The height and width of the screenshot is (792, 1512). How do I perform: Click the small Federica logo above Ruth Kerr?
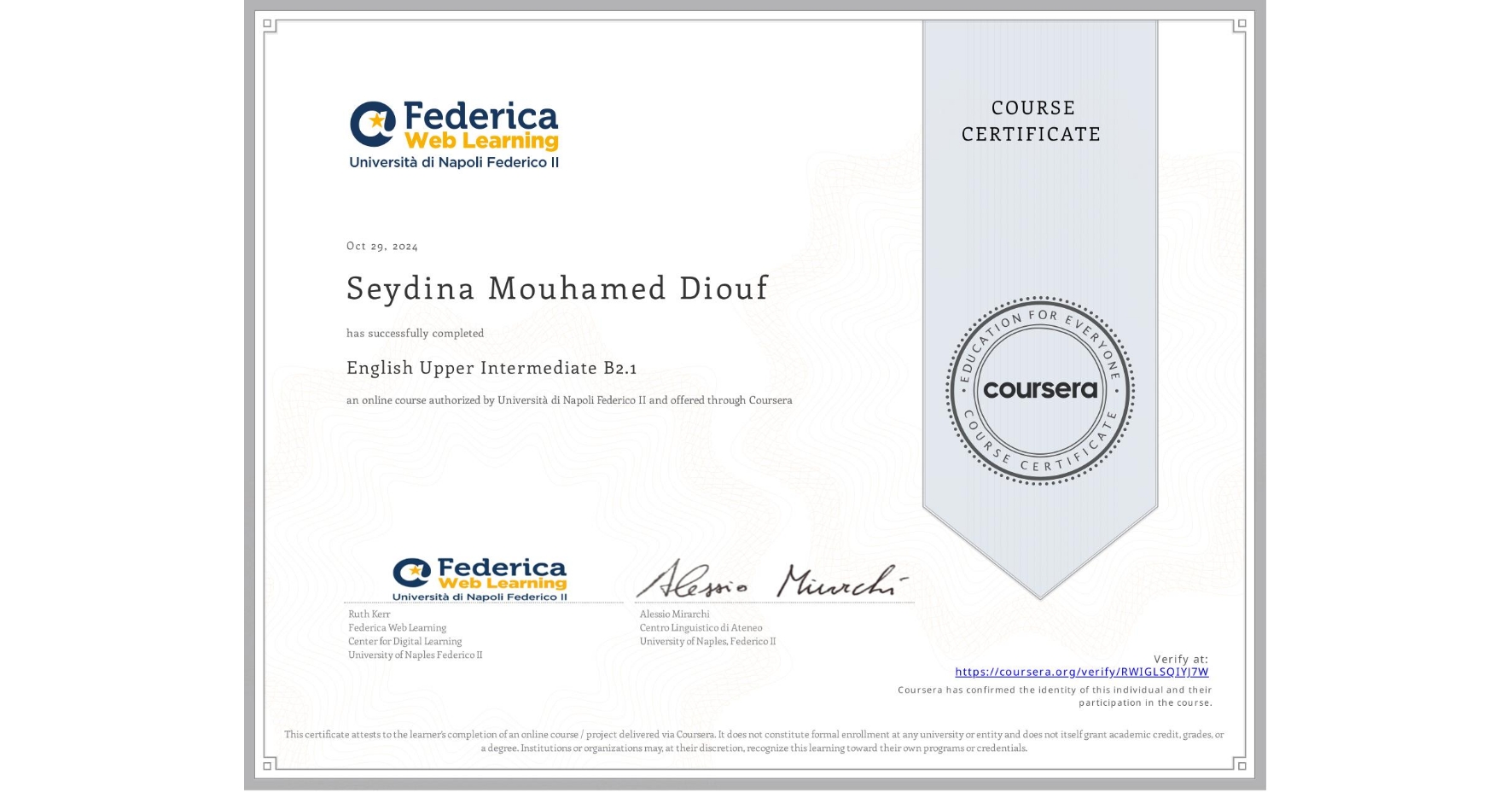click(x=480, y=579)
